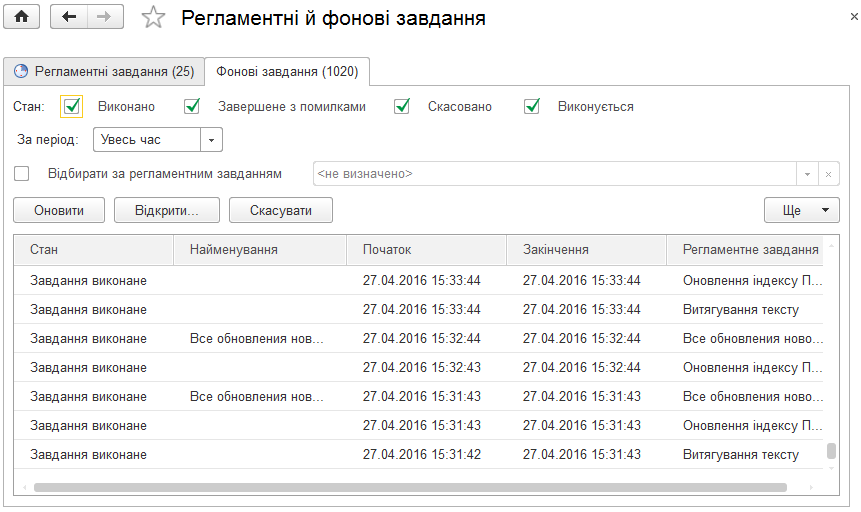Select Все обновления нов... with start 15:31:43
861x512 pixels.
point(256,396)
